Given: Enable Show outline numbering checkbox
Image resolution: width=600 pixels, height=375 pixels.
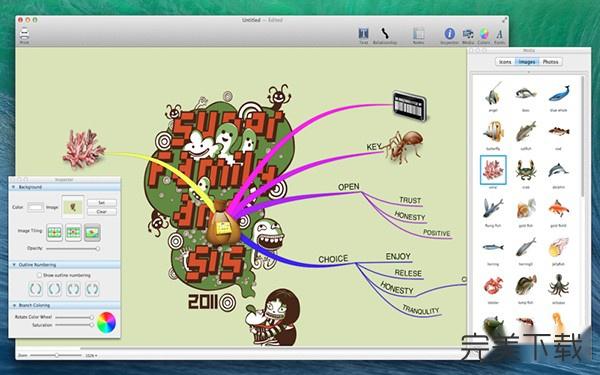Looking at the screenshot, I should tap(39, 275).
